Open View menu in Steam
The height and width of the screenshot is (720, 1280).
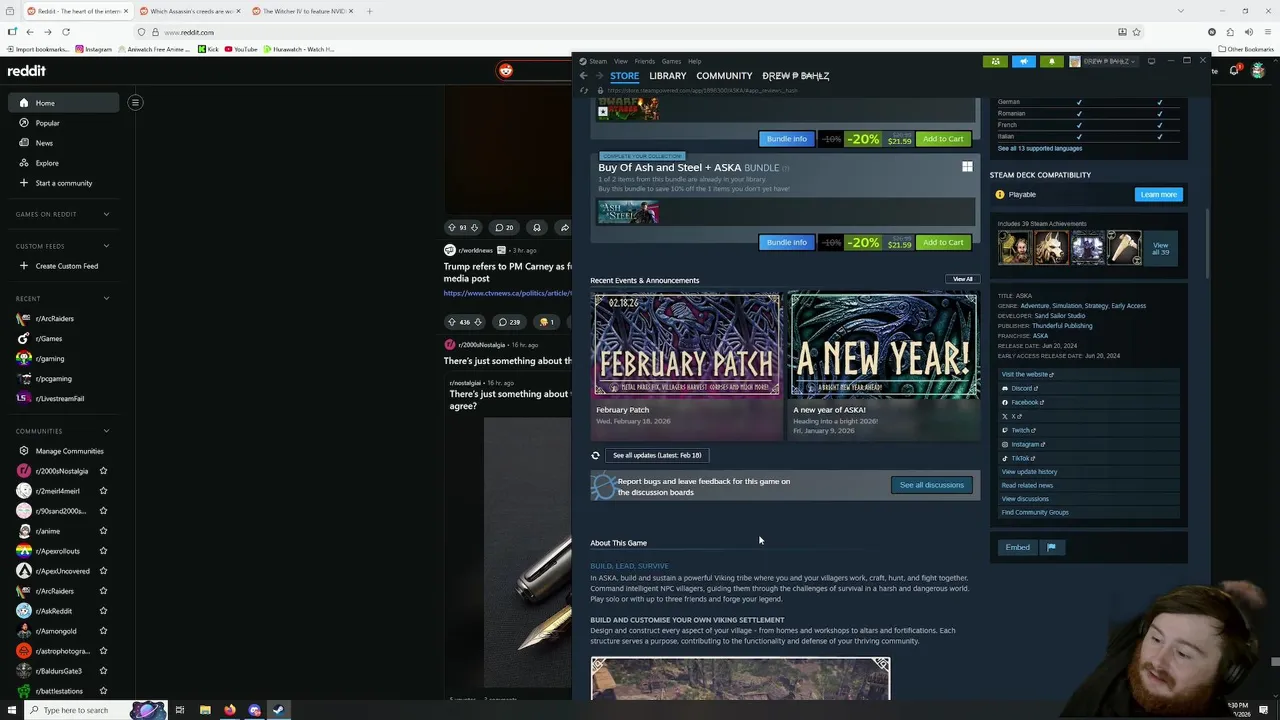click(621, 61)
